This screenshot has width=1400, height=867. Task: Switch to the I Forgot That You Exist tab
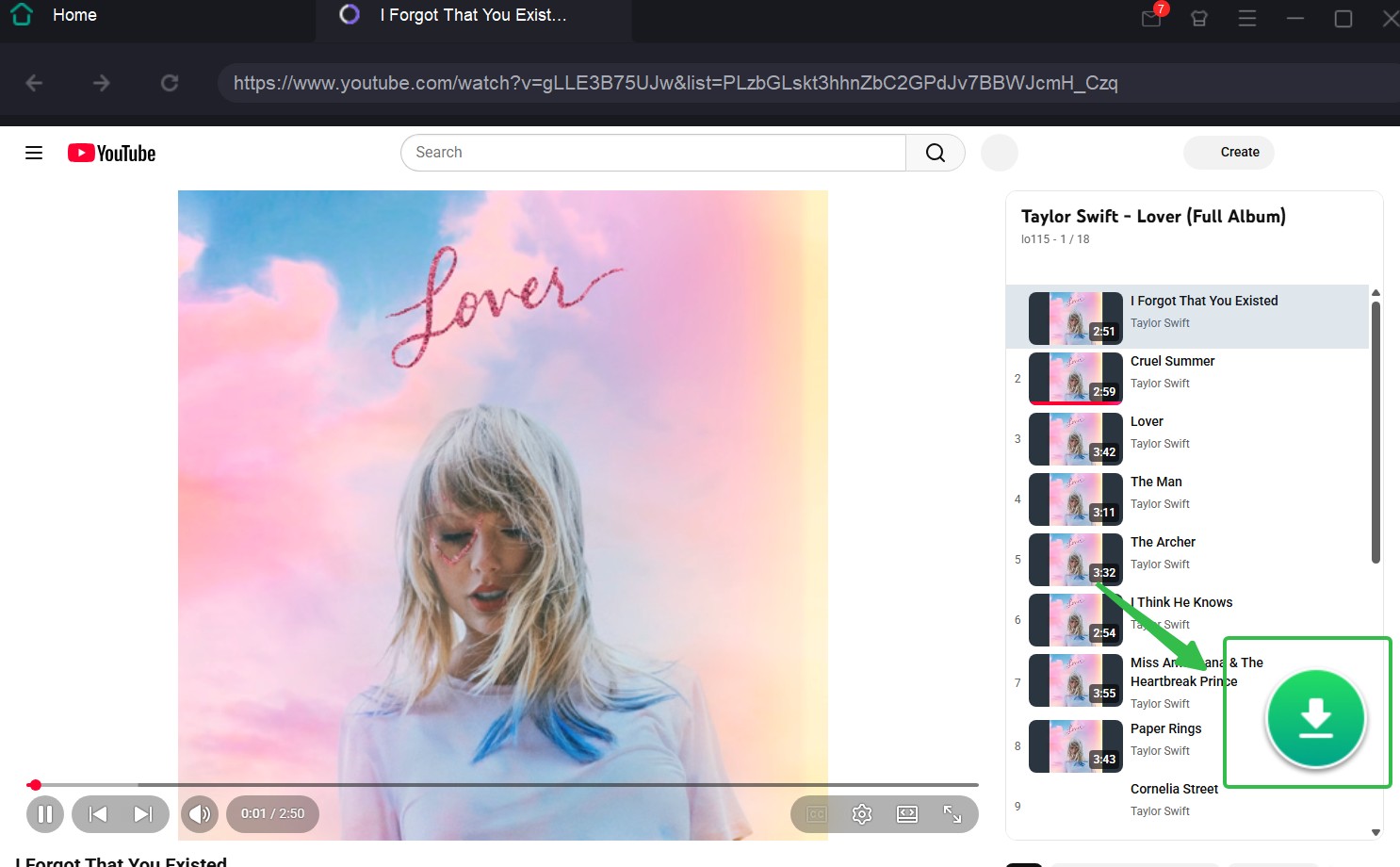[x=471, y=14]
